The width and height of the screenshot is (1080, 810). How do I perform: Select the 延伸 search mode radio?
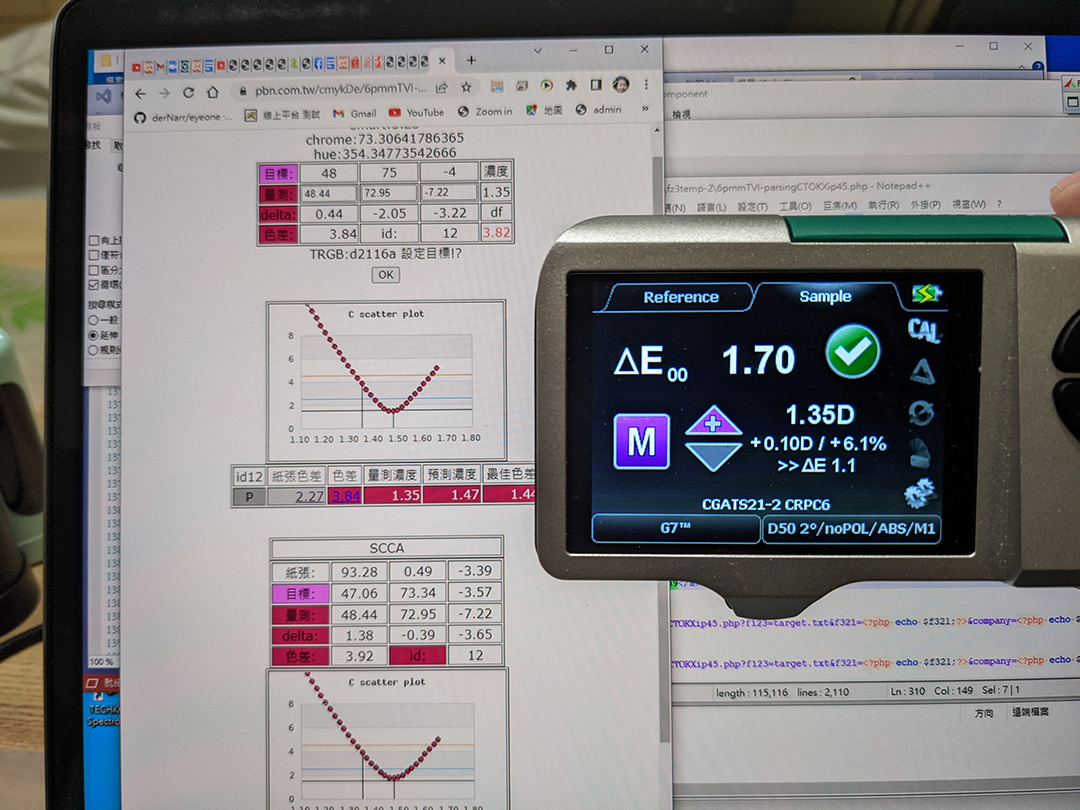[93, 335]
